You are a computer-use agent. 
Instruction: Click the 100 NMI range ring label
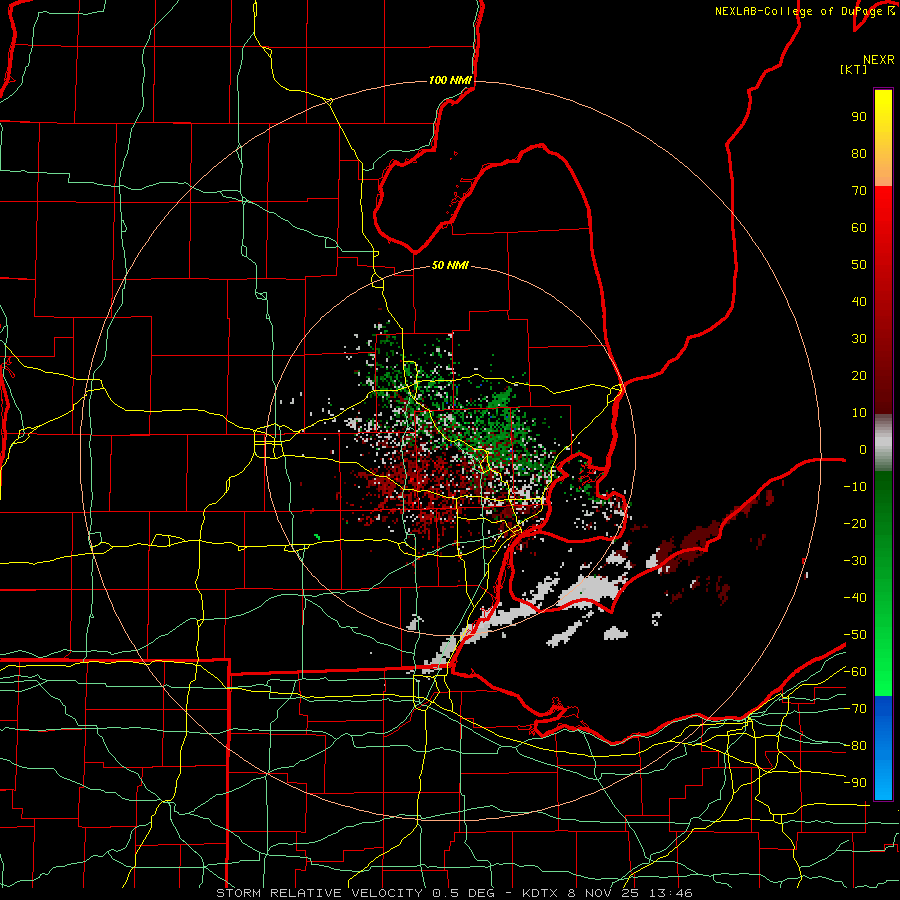450,80
